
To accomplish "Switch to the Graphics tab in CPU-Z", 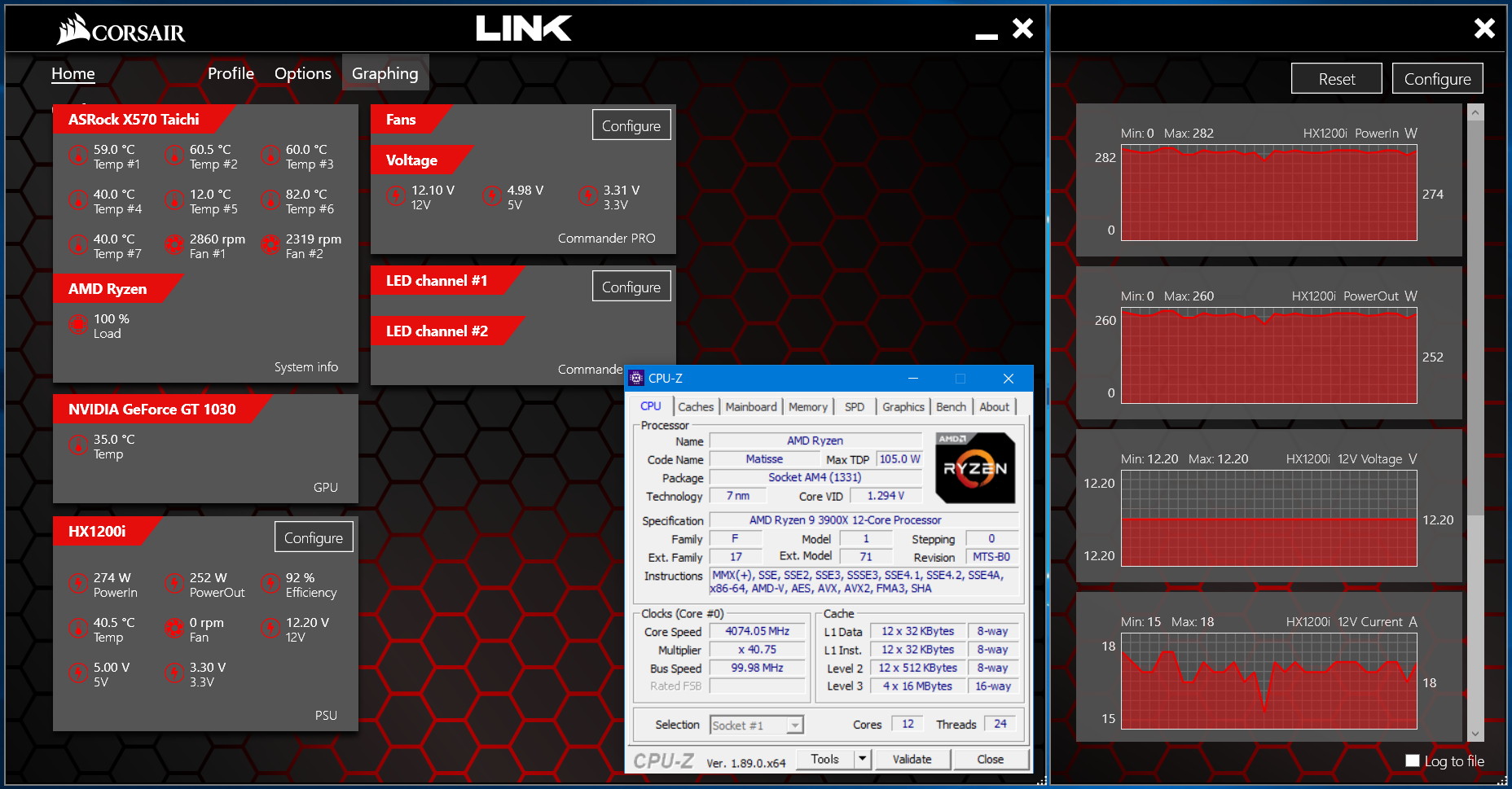I will click(x=903, y=407).
